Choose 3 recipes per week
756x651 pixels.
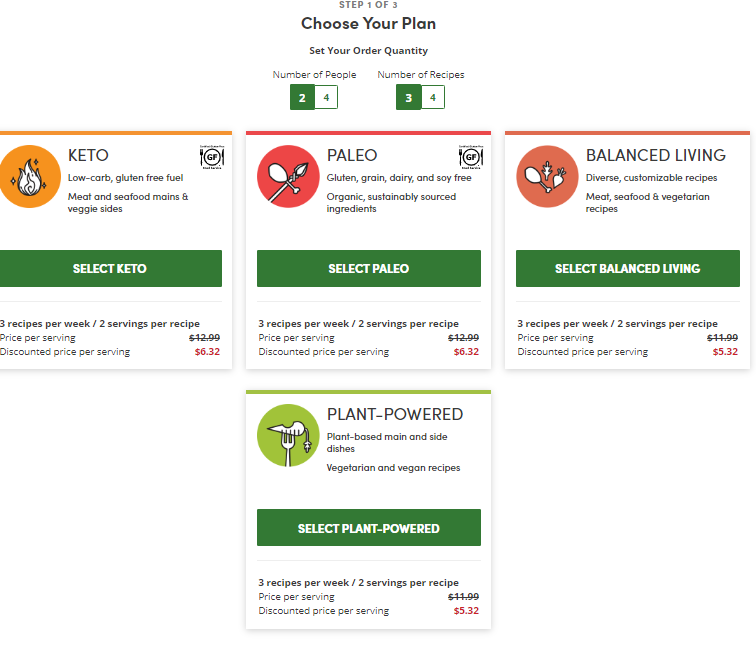click(x=408, y=97)
